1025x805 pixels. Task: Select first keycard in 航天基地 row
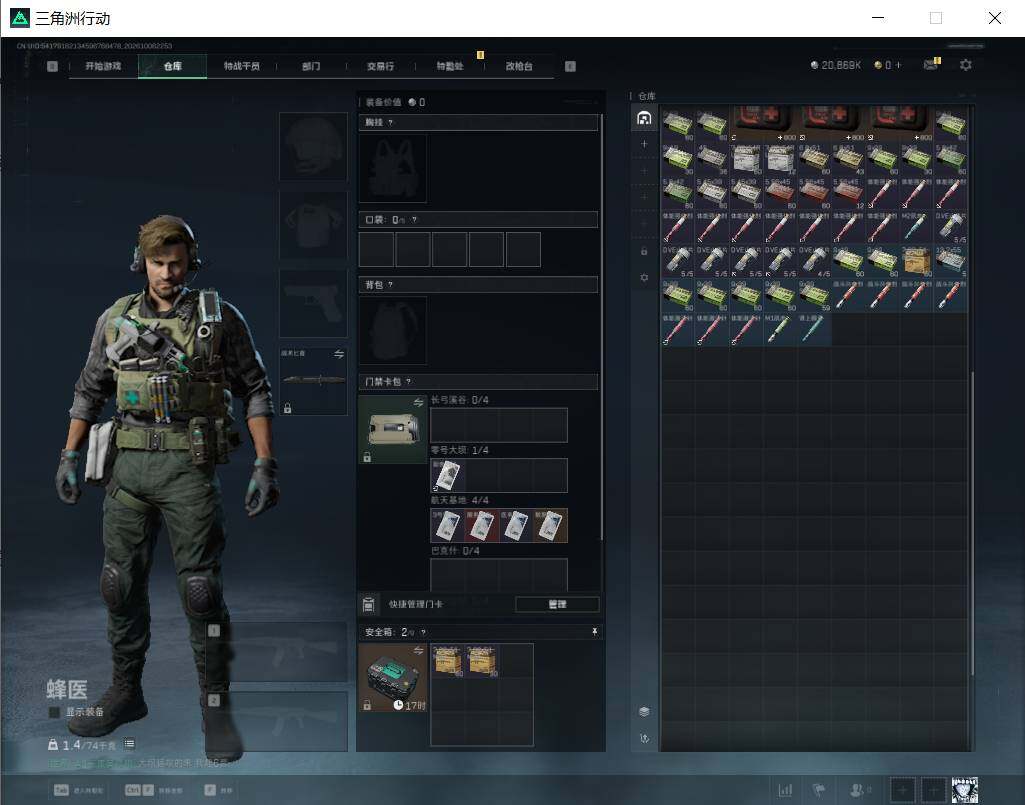point(448,526)
